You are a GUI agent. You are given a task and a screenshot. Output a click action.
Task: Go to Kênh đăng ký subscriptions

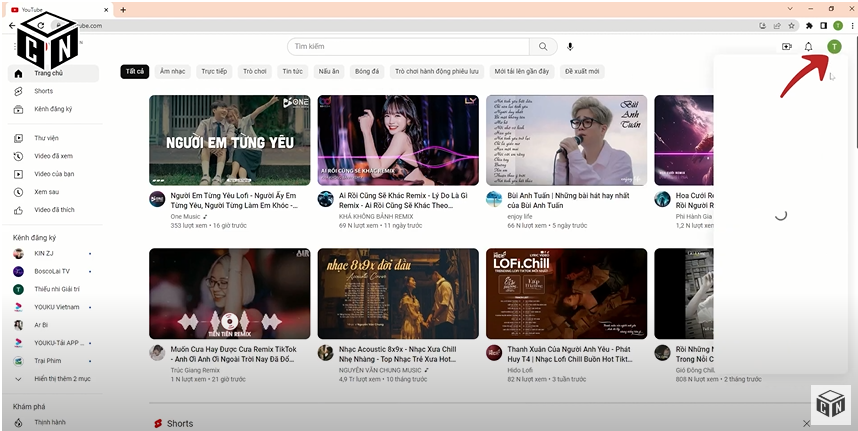tap(53, 109)
